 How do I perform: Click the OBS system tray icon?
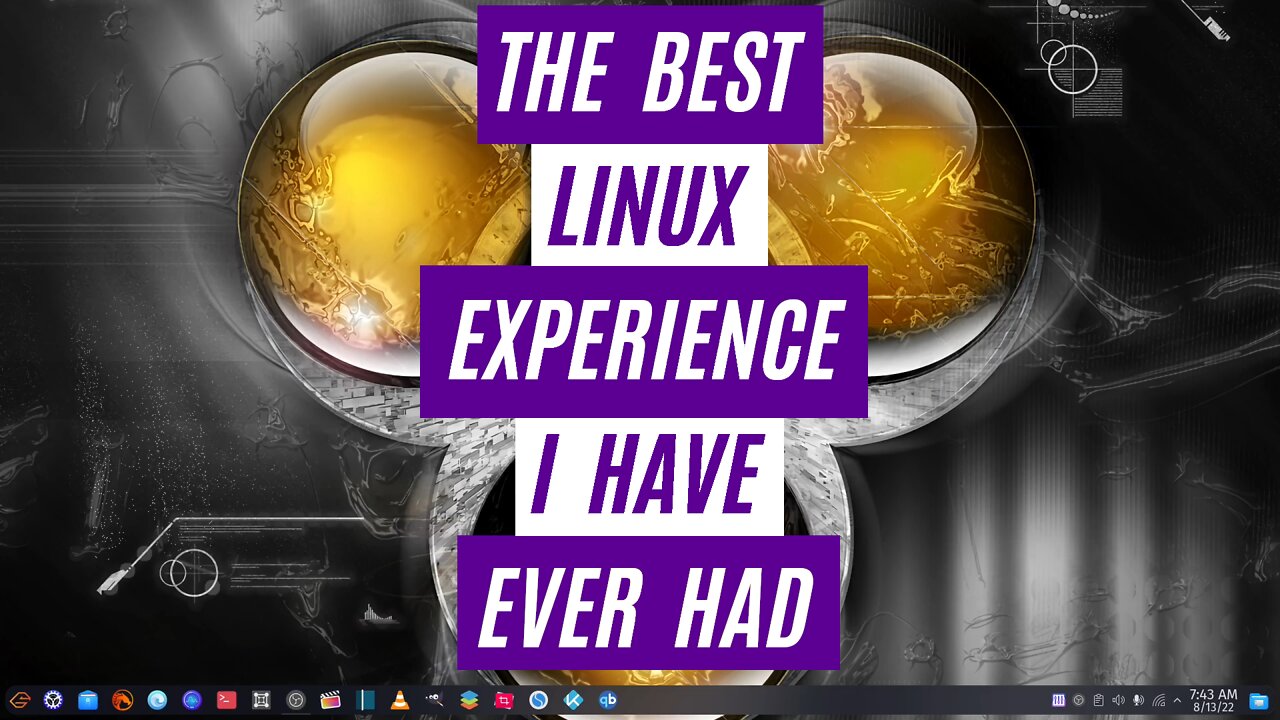(1079, 700)
